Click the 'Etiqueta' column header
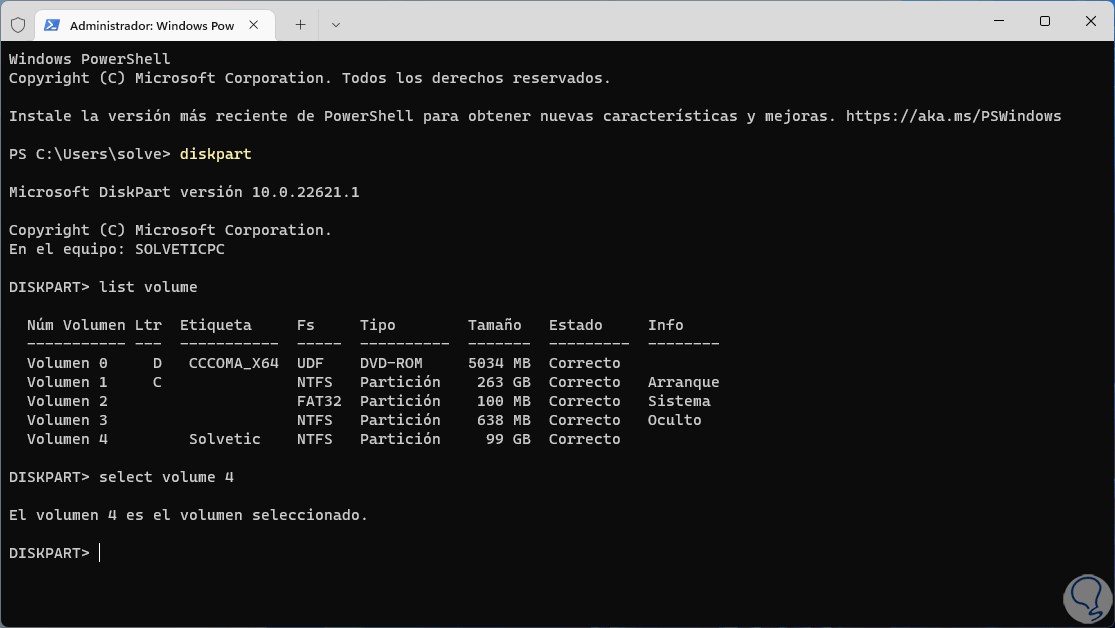This screenshot has height=628, width=1115. [x=215, y=325]
